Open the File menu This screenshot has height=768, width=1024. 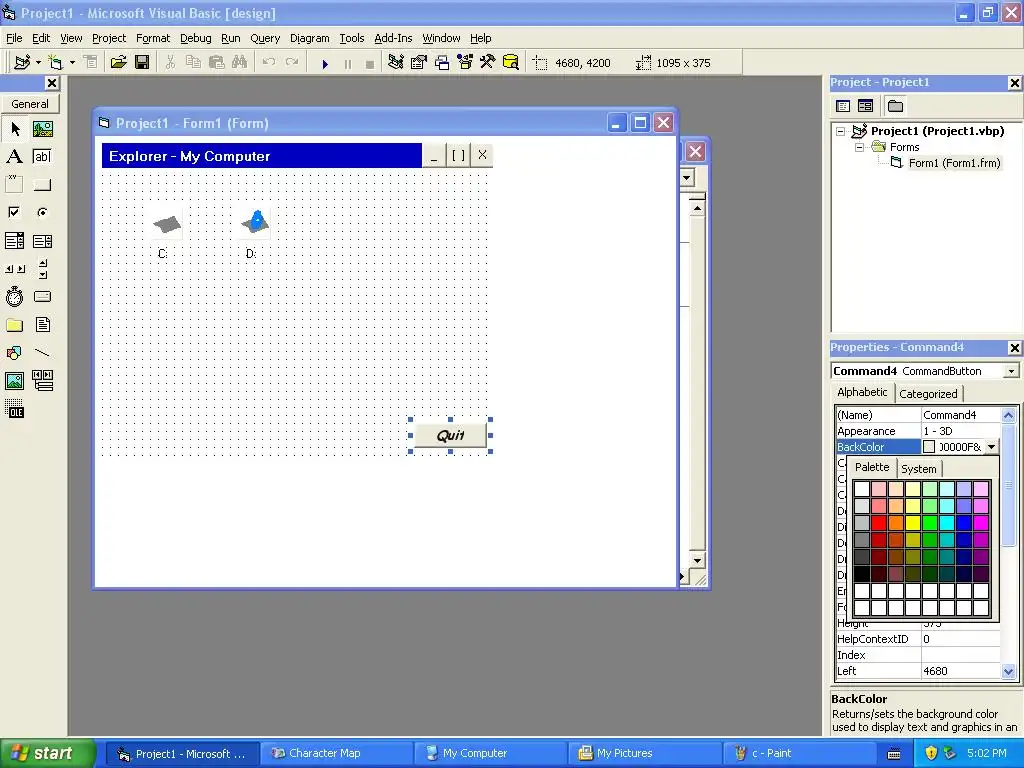coord(14,39)
